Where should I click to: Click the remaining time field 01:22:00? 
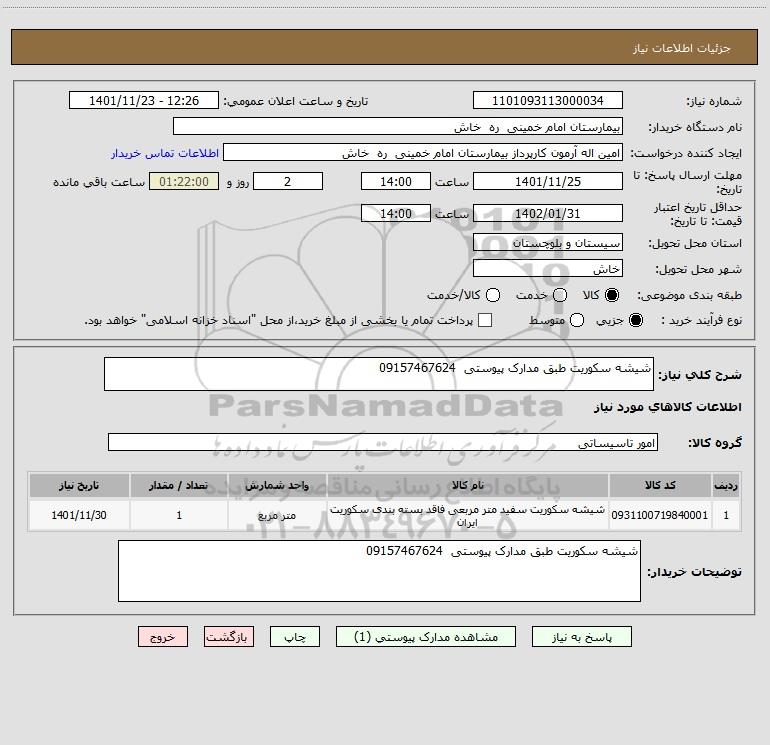click(184, 181)
